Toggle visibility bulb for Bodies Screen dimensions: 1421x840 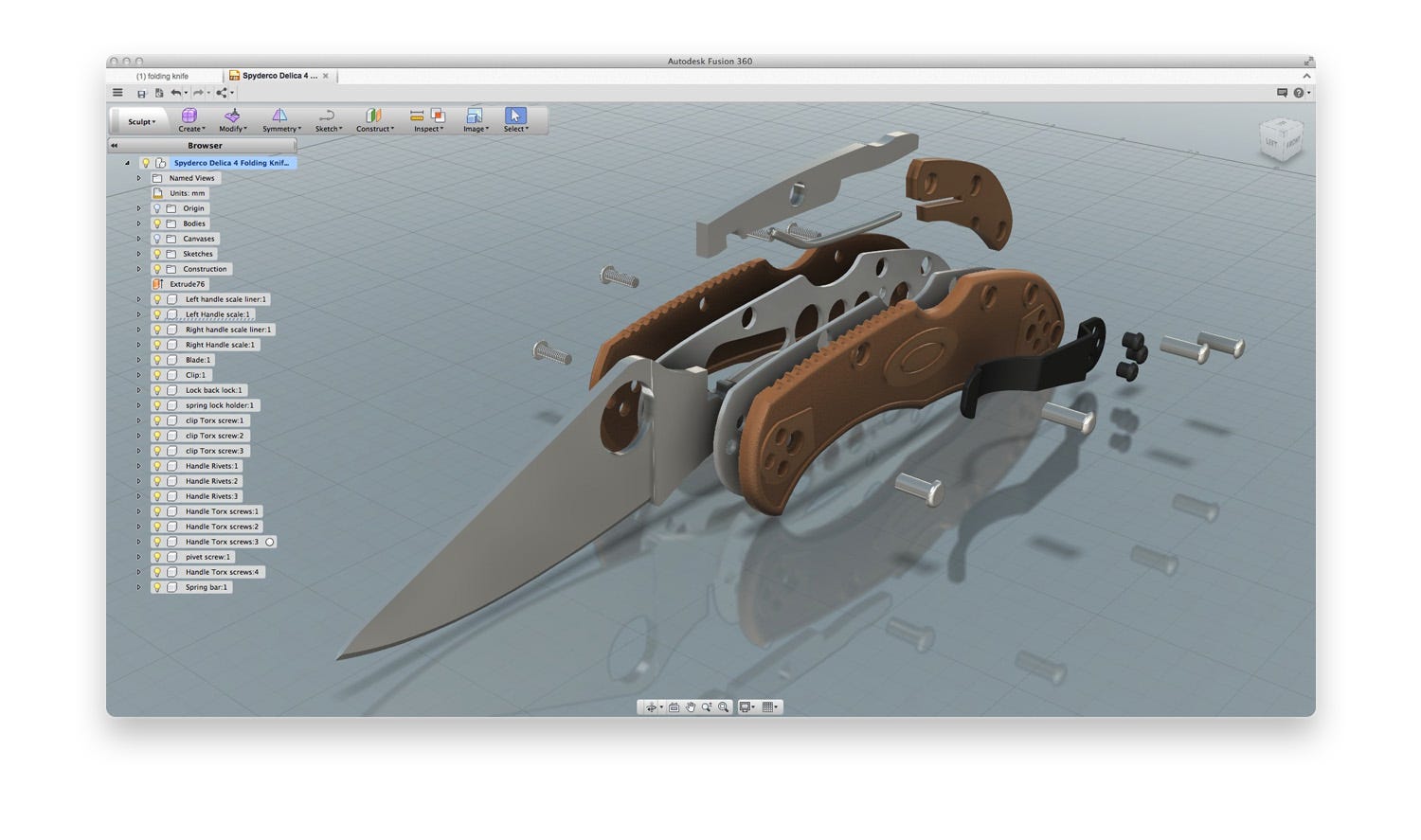click(157, 223)
